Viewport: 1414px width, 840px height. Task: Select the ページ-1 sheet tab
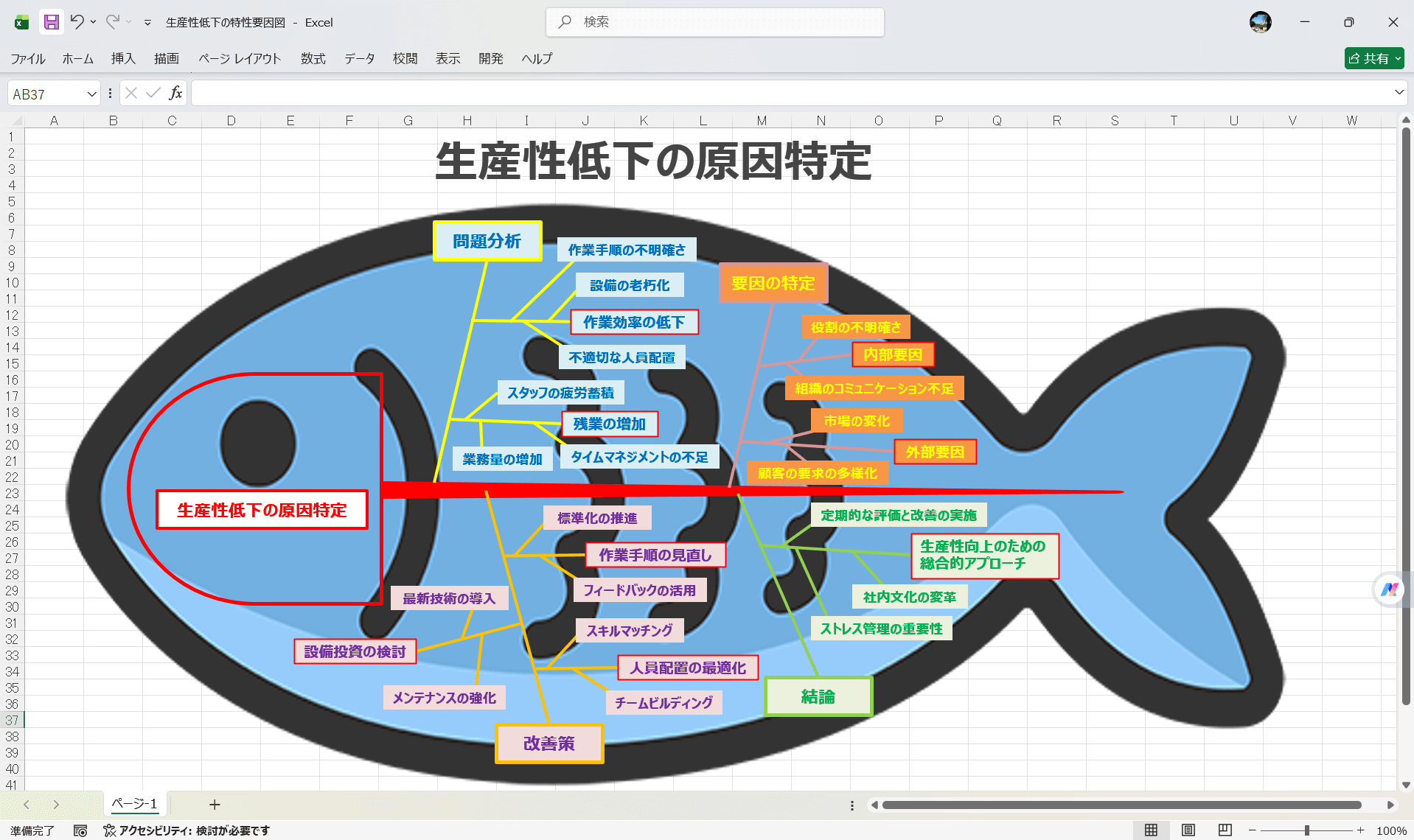pyautogui.click(x=134, y=804)
